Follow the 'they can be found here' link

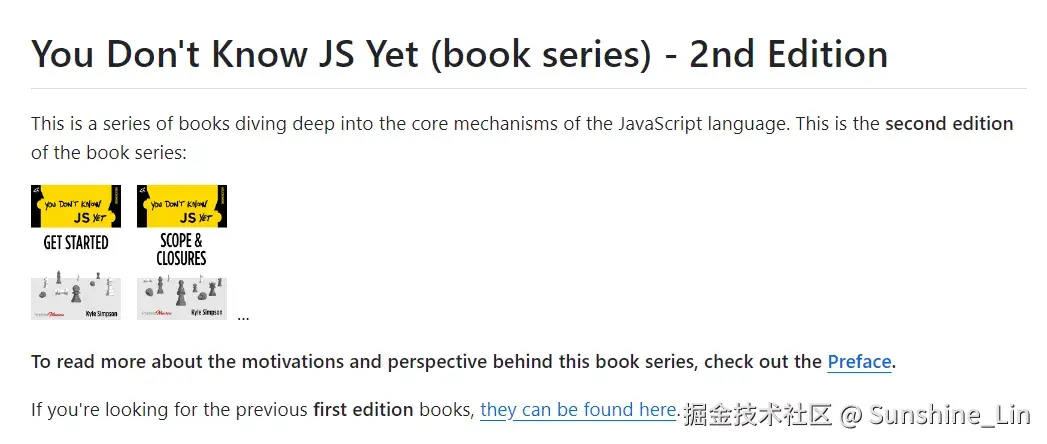(579, 410)
